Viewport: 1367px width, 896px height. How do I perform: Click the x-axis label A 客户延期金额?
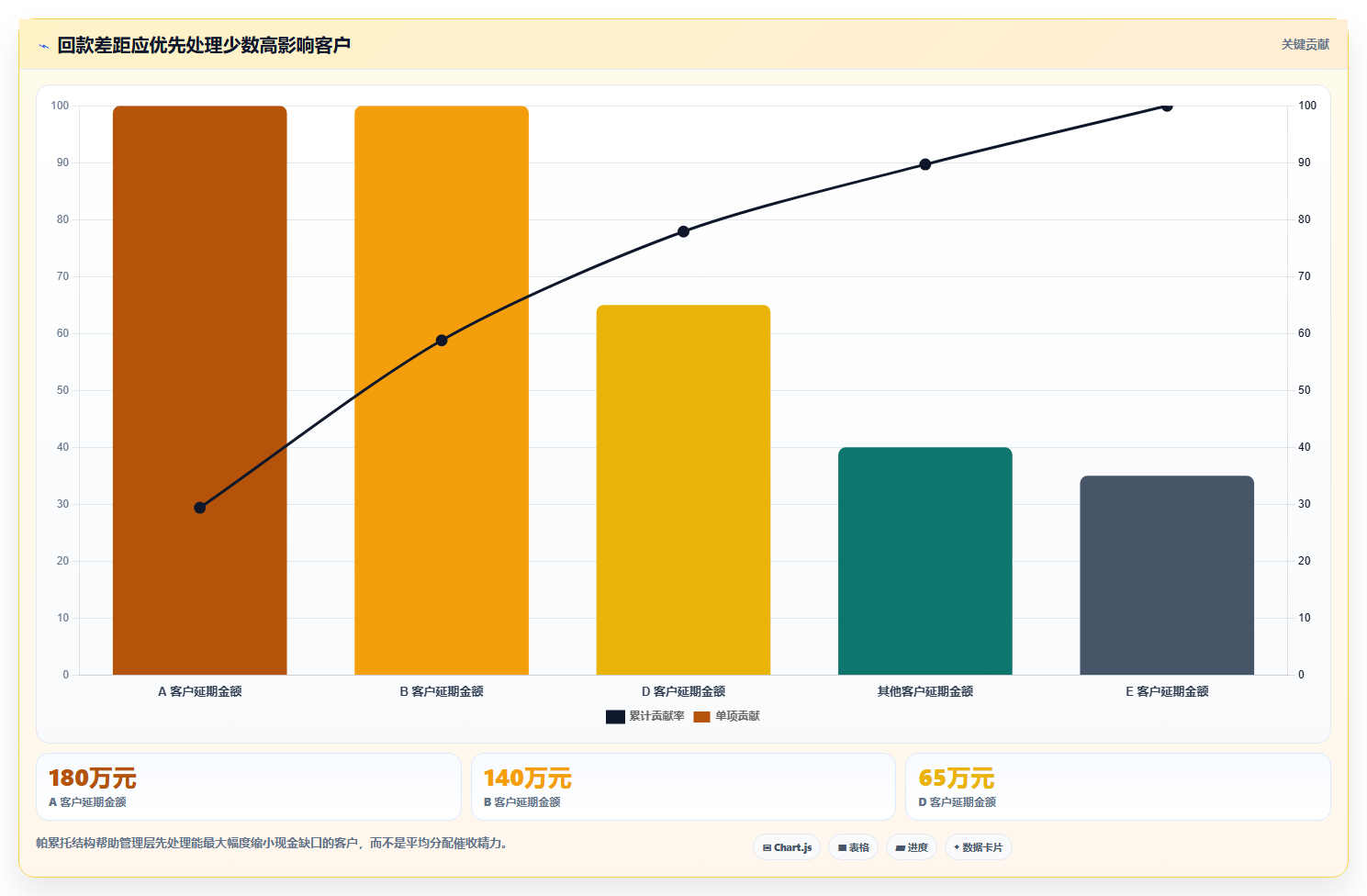[x=200, y=691]
